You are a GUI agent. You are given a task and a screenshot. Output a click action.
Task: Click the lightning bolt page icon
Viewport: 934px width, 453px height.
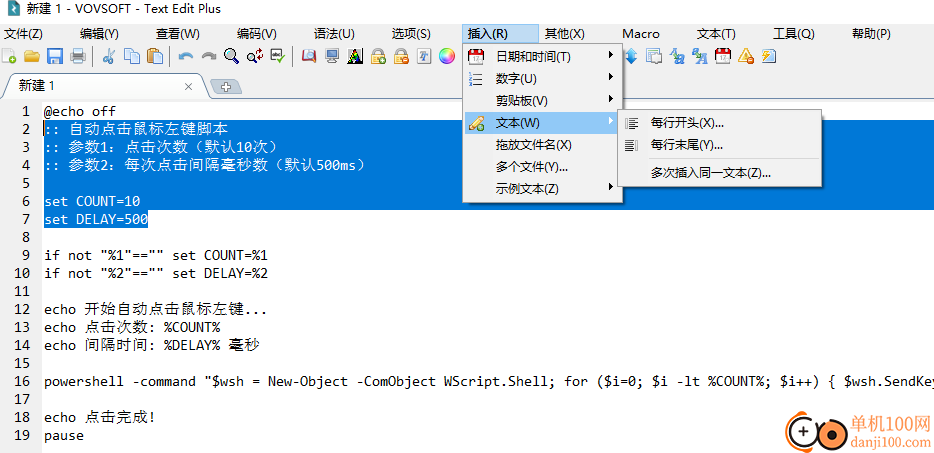tap(768, 57)
